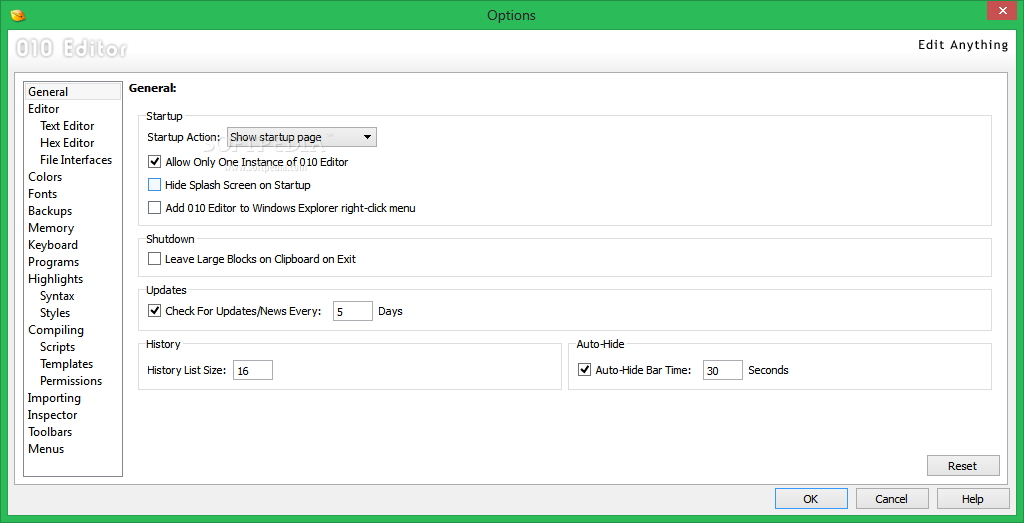This screenshot has width=1024, height=523.
Task: Confirm with the OK button
Action: click(x=810, y=499)
